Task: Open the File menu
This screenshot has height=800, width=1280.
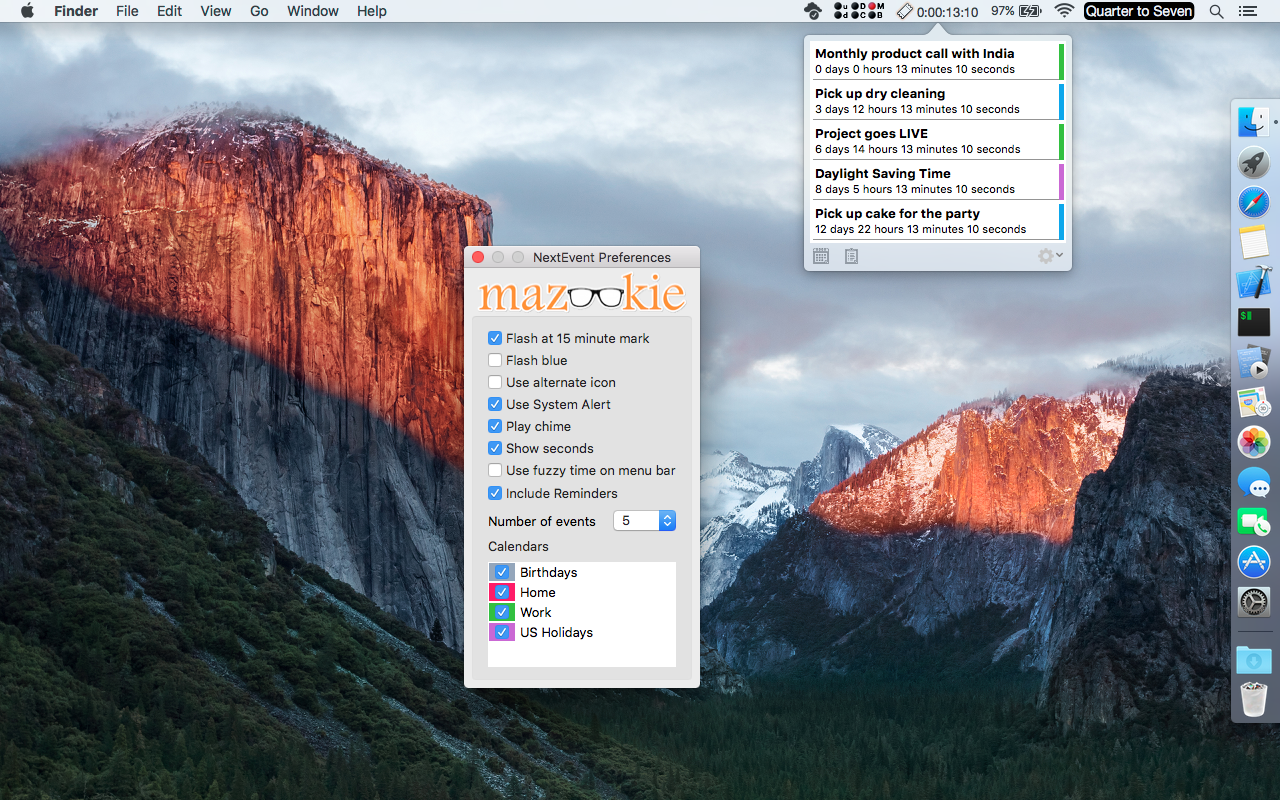Action: (127, 11)
